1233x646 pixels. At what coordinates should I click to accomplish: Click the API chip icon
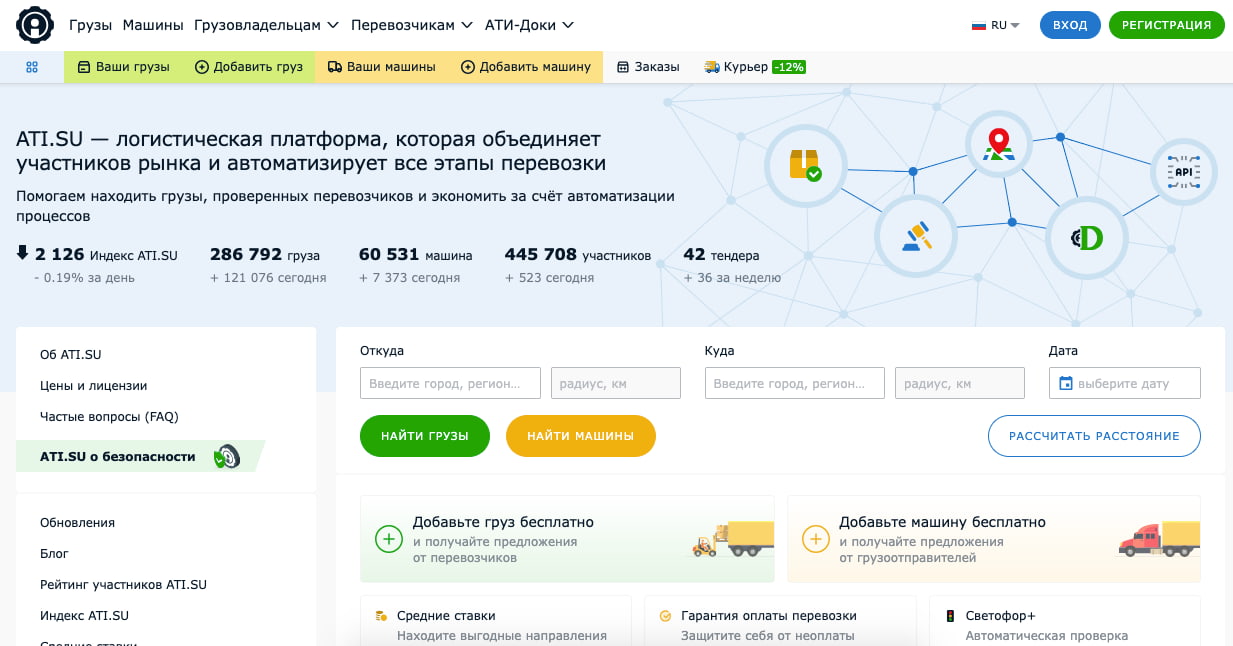1184,172
